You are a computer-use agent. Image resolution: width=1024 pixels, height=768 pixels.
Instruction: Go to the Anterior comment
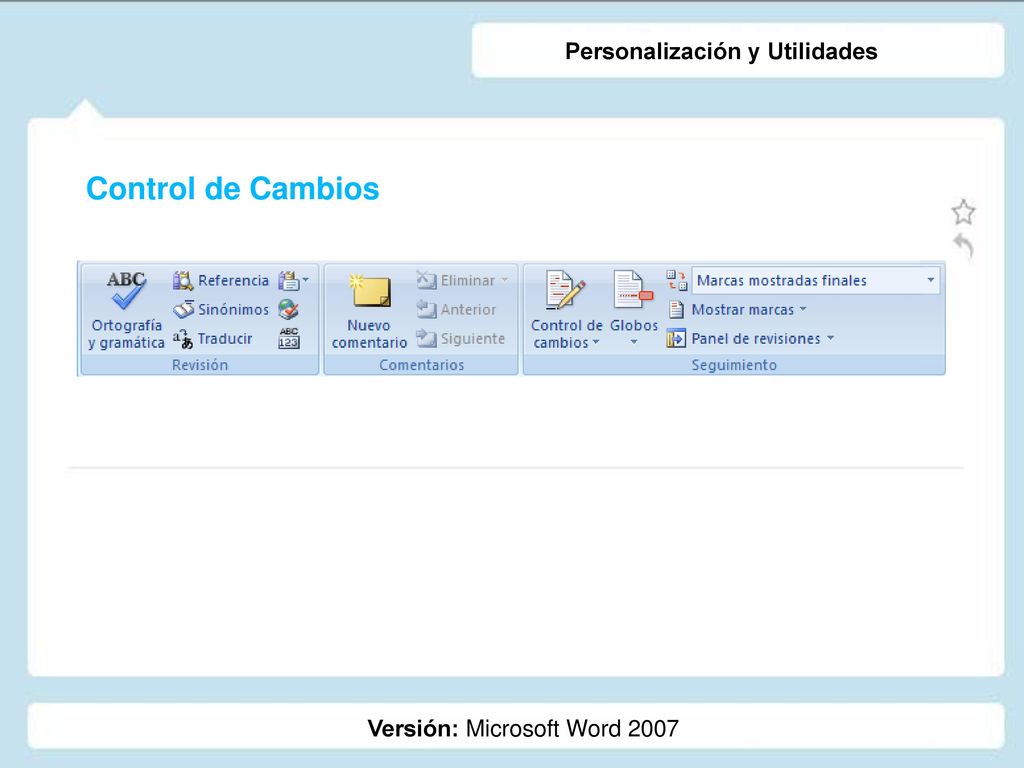(x=456, y=310)
